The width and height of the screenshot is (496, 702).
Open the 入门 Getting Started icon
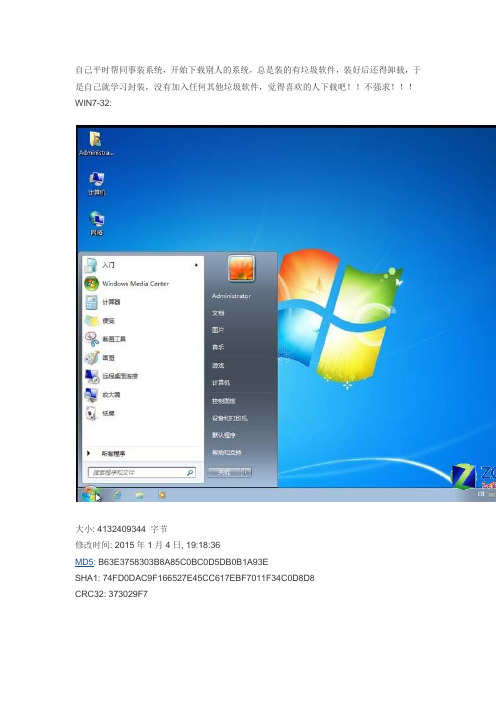click(x=91, y=265)
